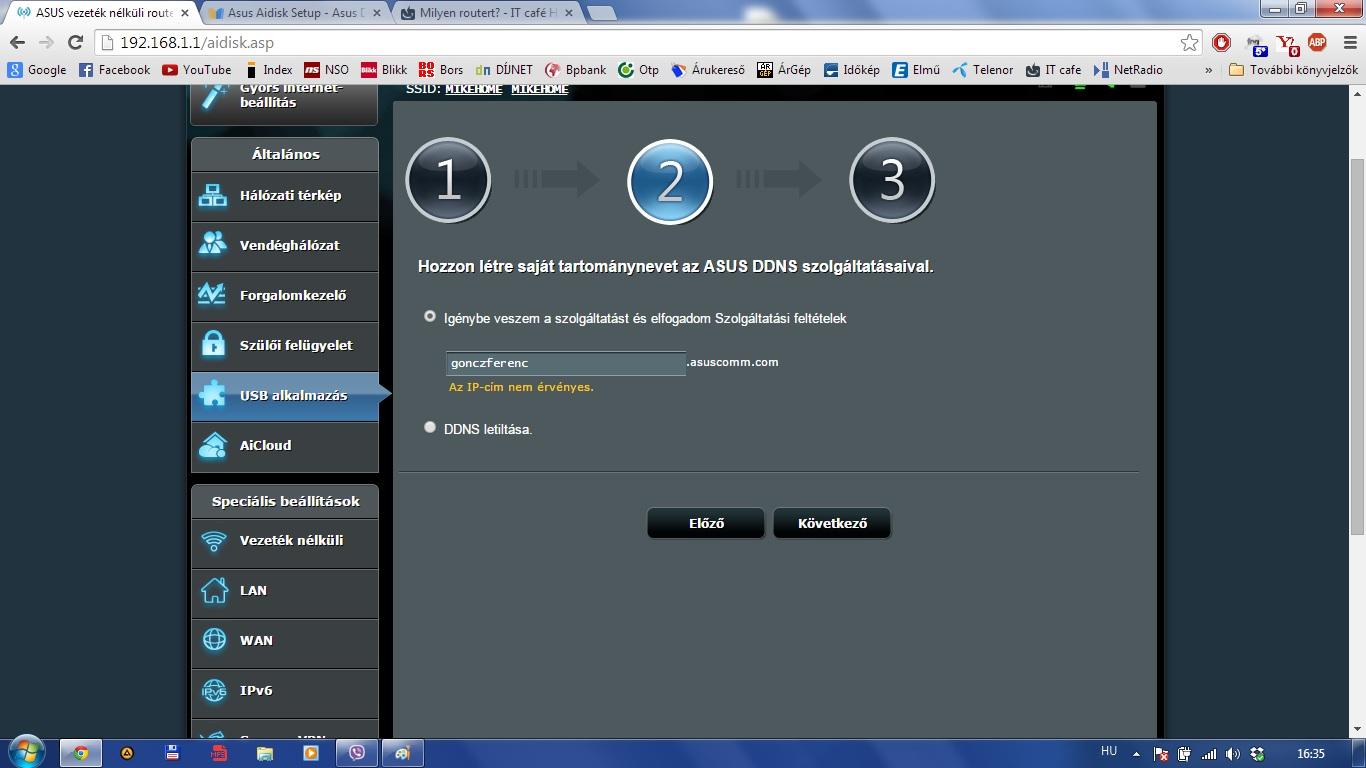Open IPv6 settings
Image resolution: width=1366 pixels, height=768 pixels.
(x=285, y=691)
